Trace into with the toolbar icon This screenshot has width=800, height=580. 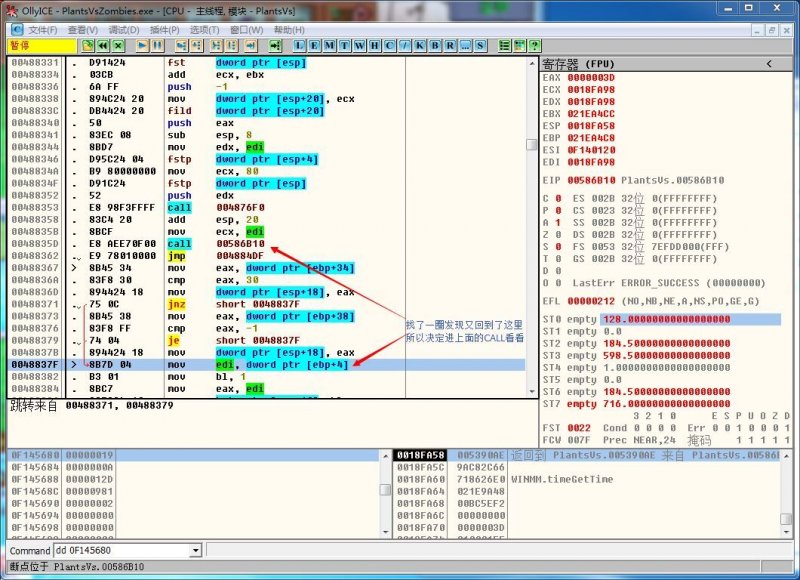tap(216, 46)
